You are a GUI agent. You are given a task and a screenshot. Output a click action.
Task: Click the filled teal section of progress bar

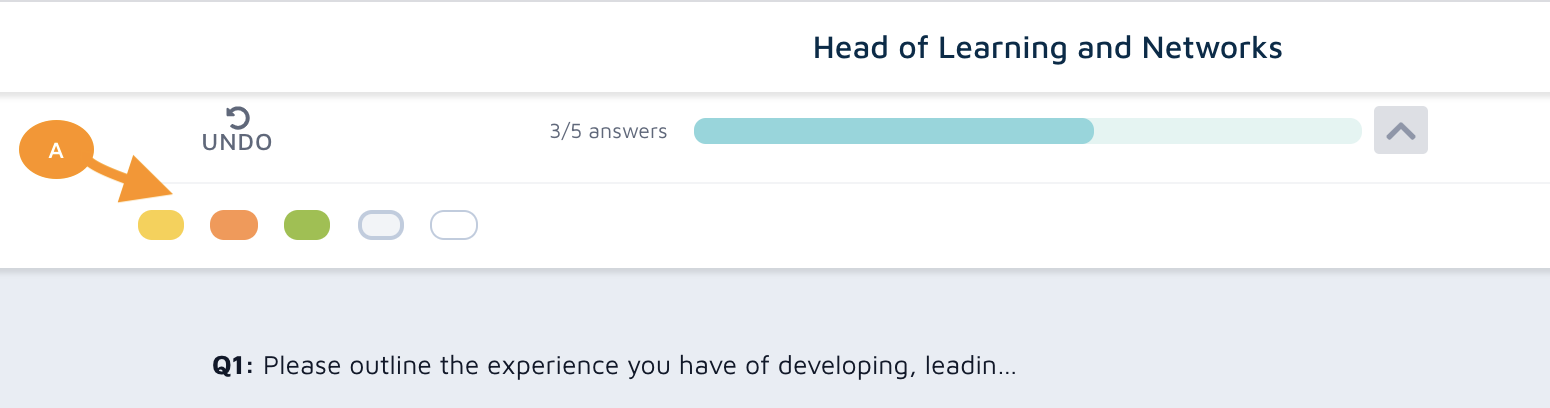point(893,131)
